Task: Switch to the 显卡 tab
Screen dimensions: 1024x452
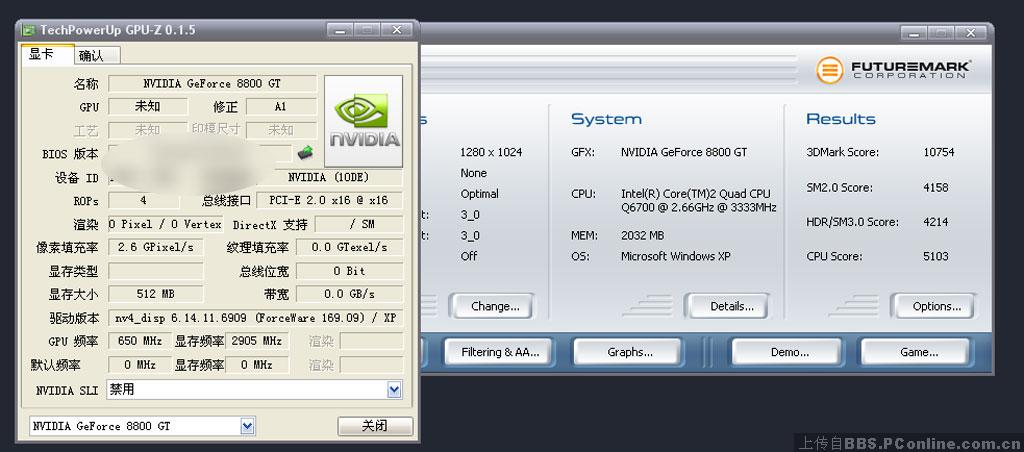Action: [x=47, y=54]
